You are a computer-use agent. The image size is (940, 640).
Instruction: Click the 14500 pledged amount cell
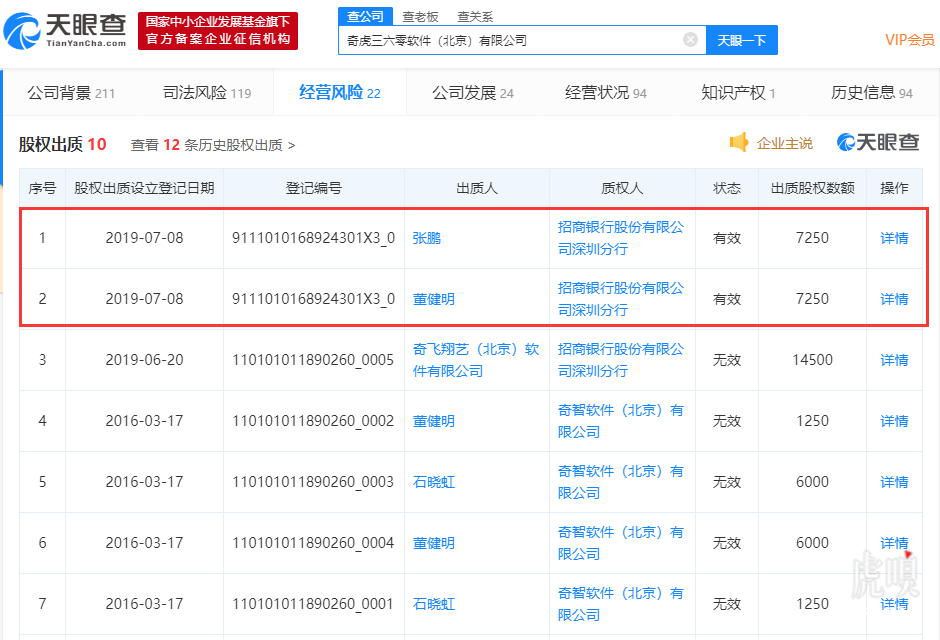click(x=812, y=360)
